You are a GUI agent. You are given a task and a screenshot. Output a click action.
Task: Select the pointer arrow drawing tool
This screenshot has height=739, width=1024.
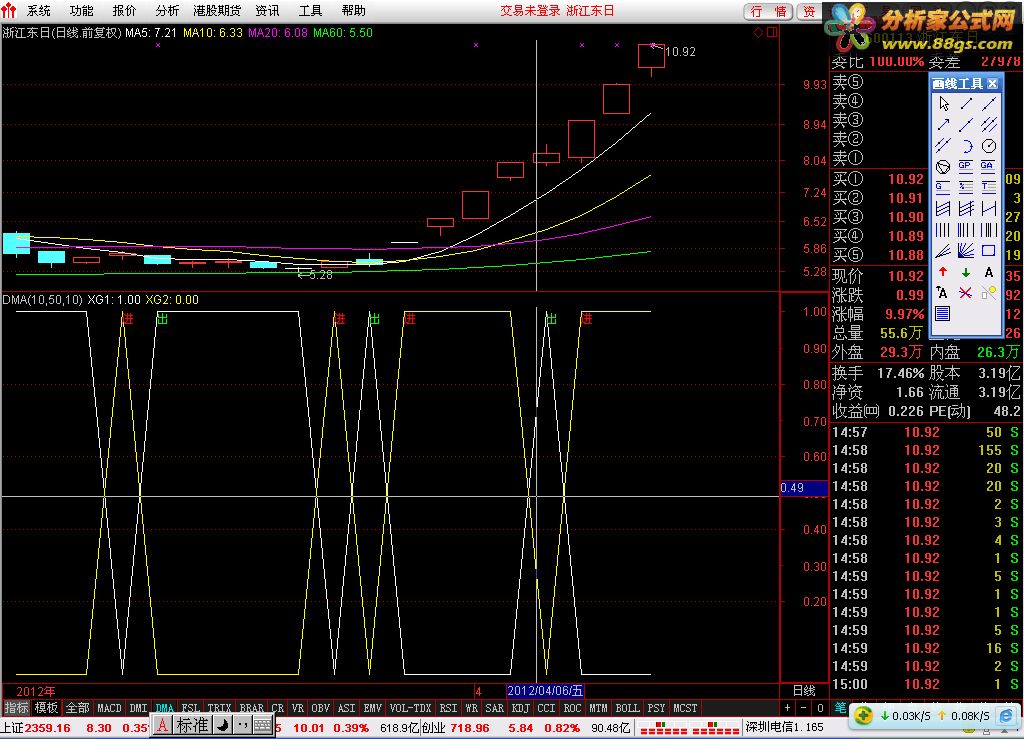[943, 104]
